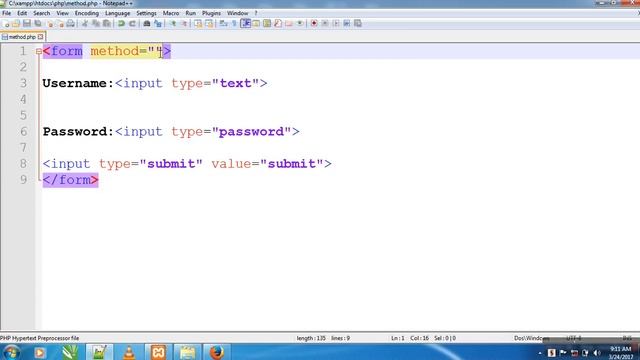Click the Print toolbar icon
The width and height of the screenshot is (640, 360).
pos(71,24)
